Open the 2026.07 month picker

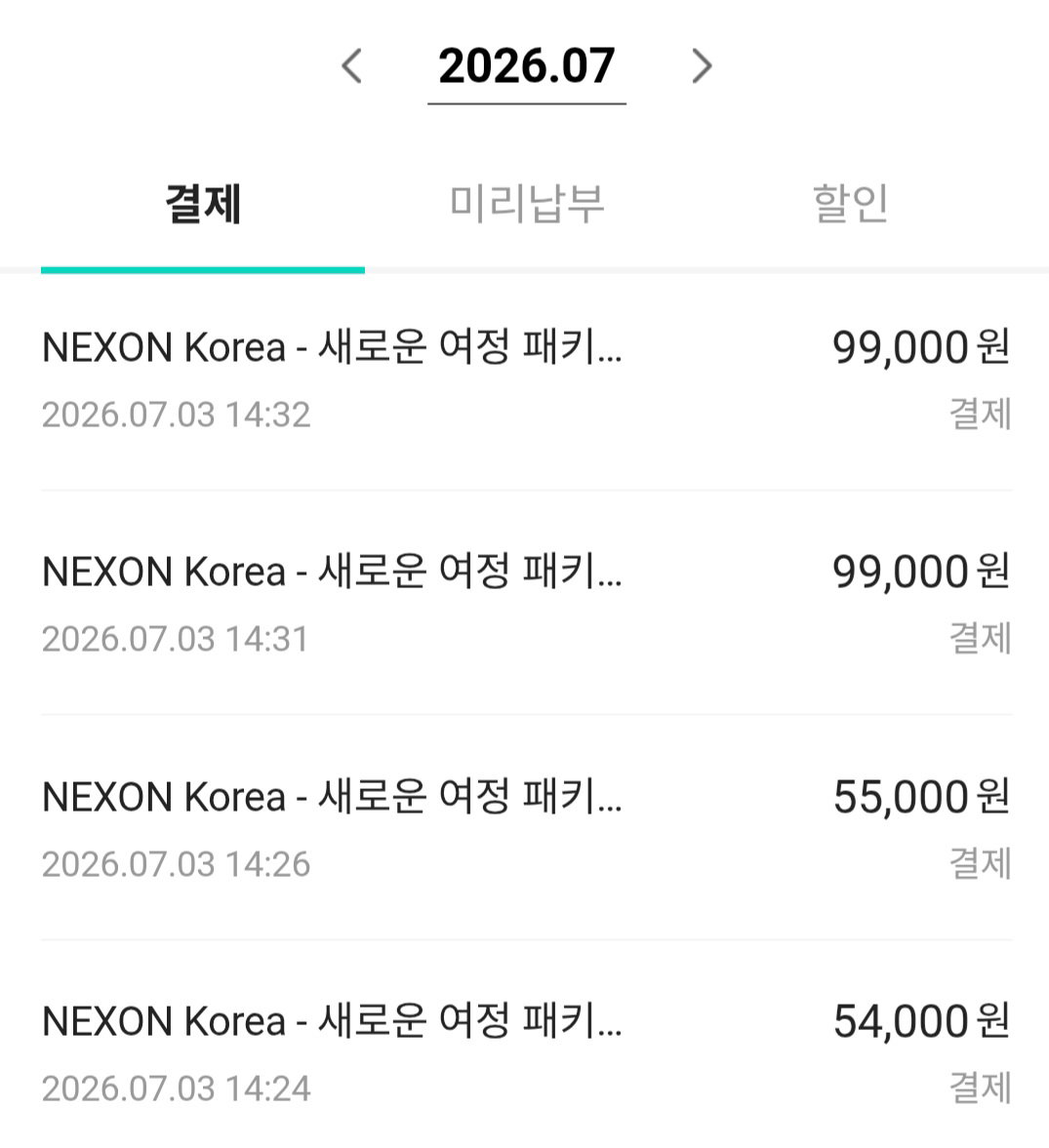tap(527, 67)
